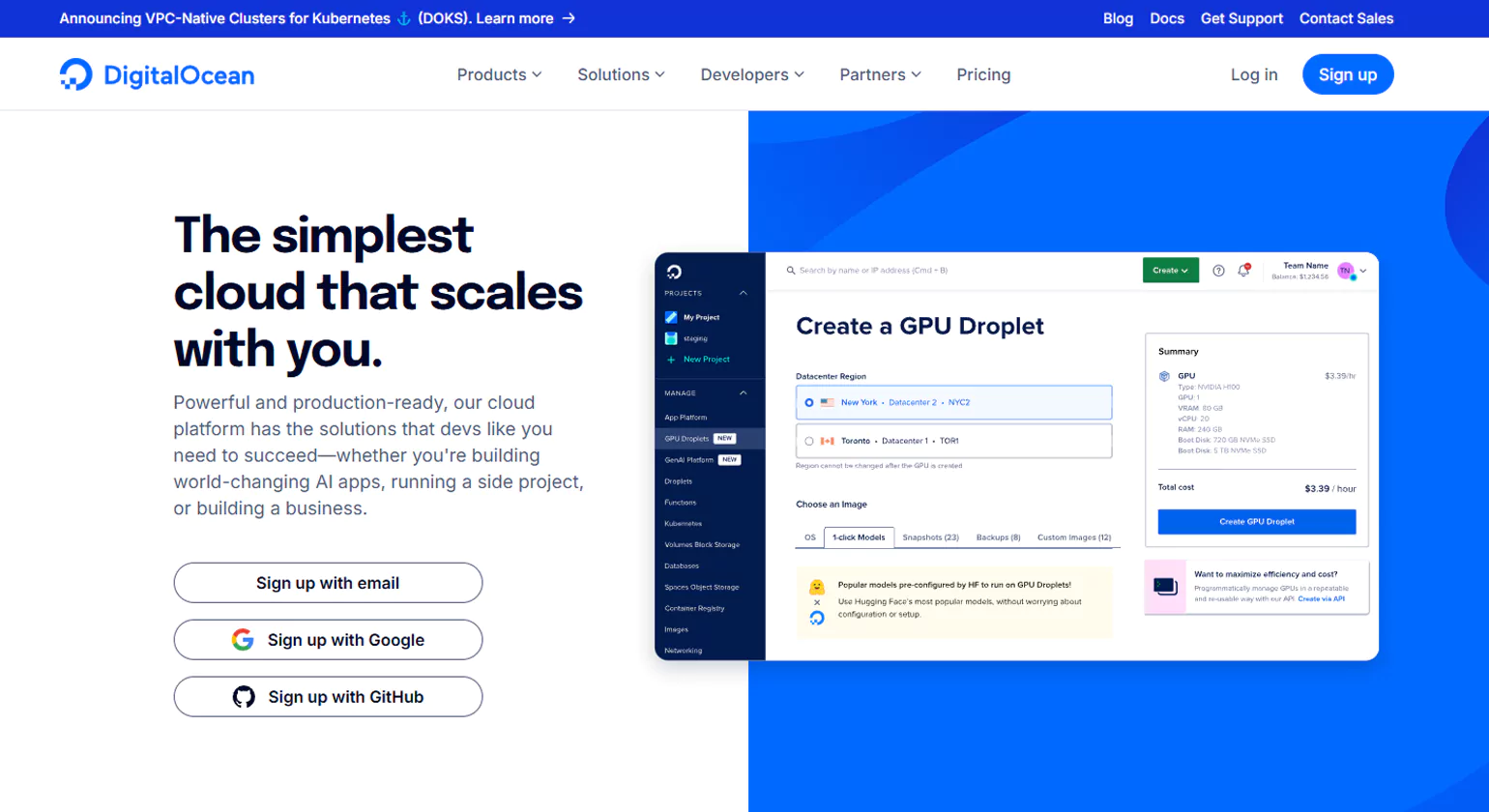The height and width of the screenshot is (812, 1489).
Task: Open the notification bell in the dashboard
Action: tap(1242, 271)
